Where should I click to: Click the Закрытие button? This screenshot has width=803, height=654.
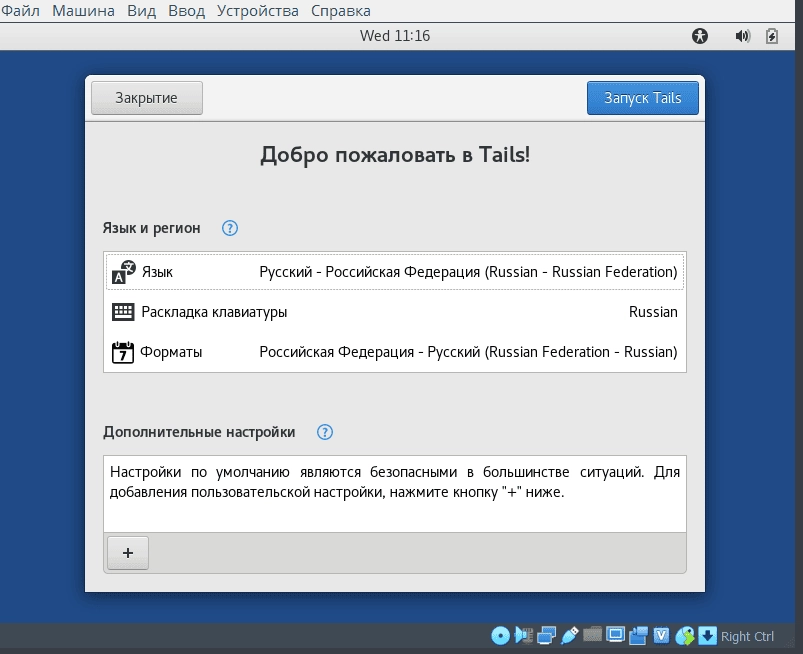pos(146,98)
